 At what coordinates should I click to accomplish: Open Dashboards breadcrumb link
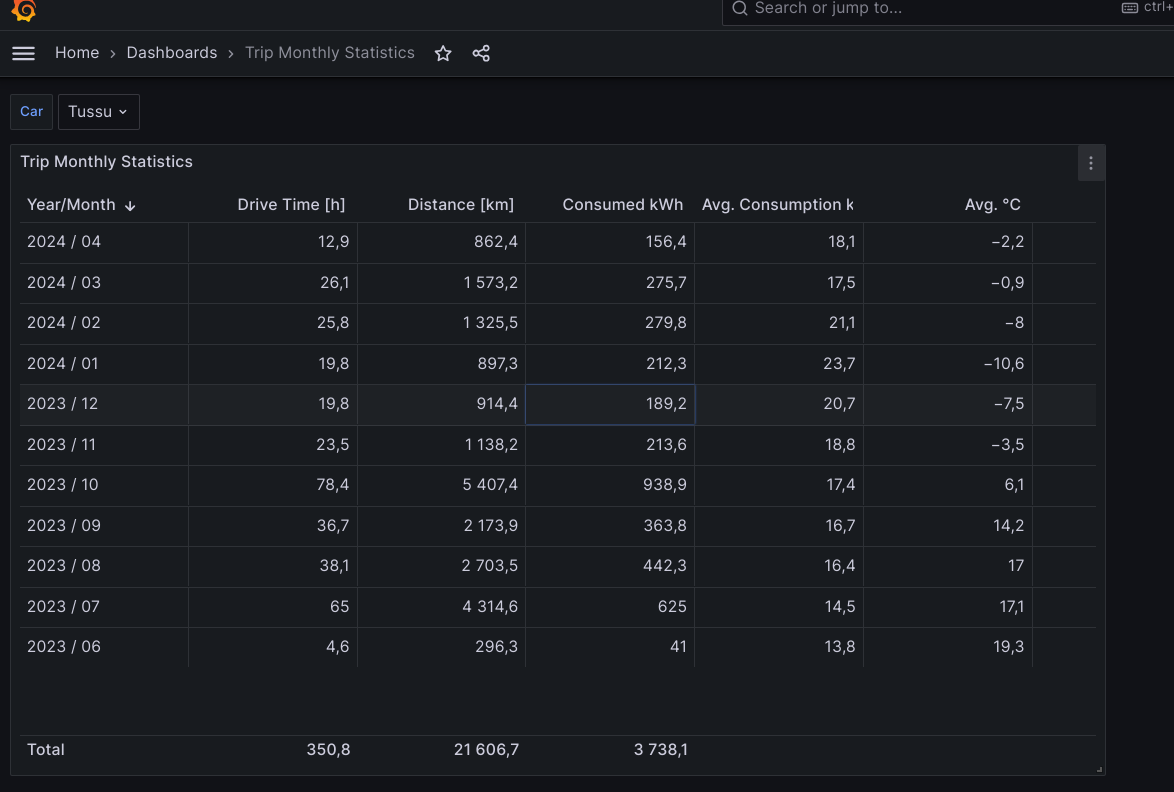171,53
